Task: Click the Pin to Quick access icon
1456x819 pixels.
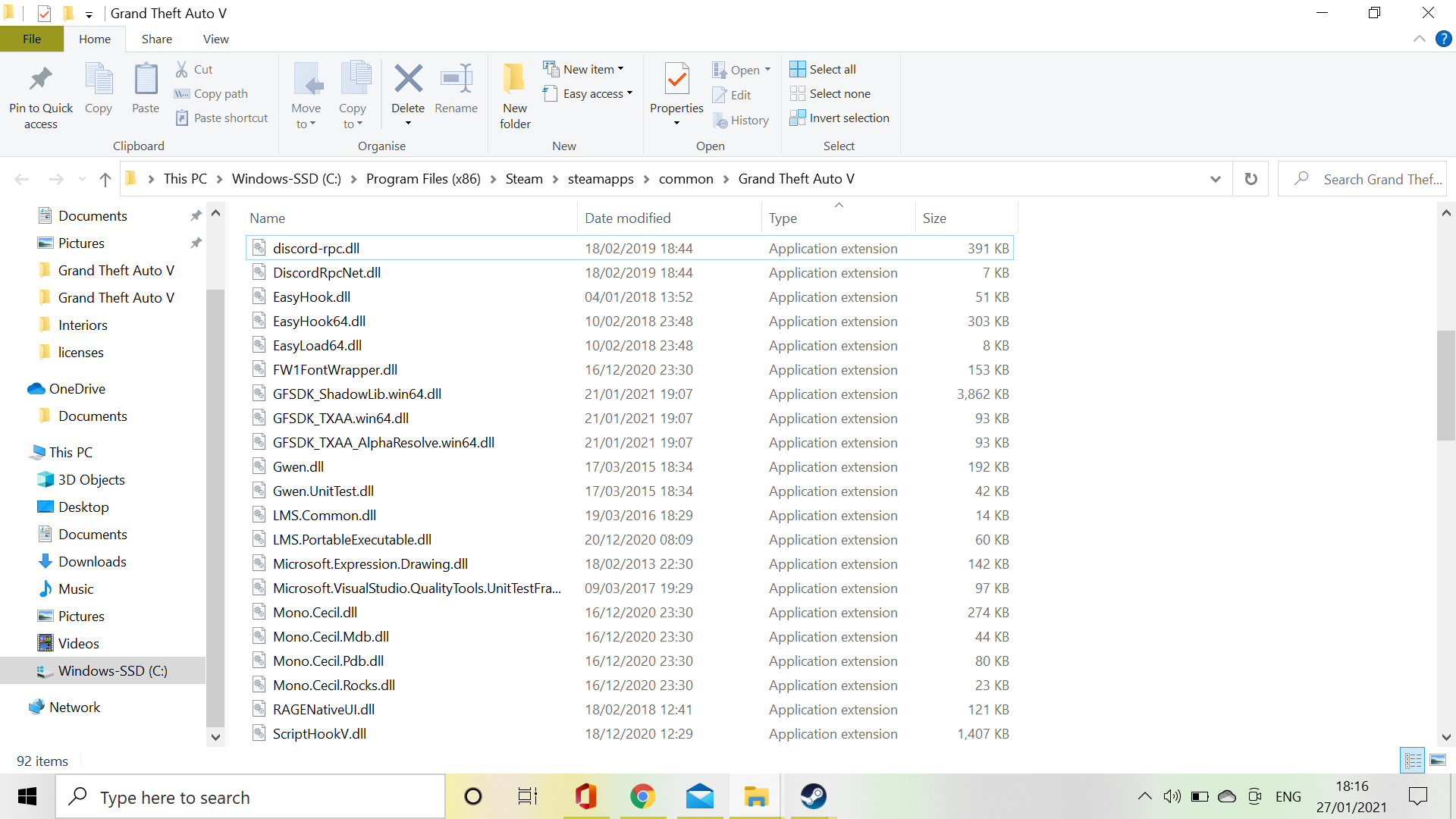Action: pyautogui.click(x=40, y=80)
